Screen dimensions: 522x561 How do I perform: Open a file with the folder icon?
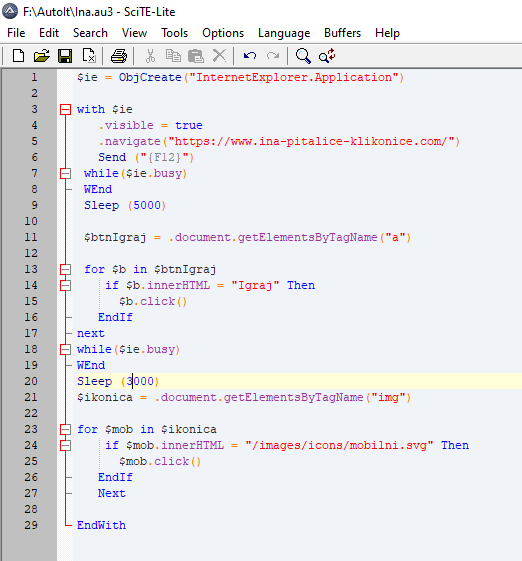point(42,56)
